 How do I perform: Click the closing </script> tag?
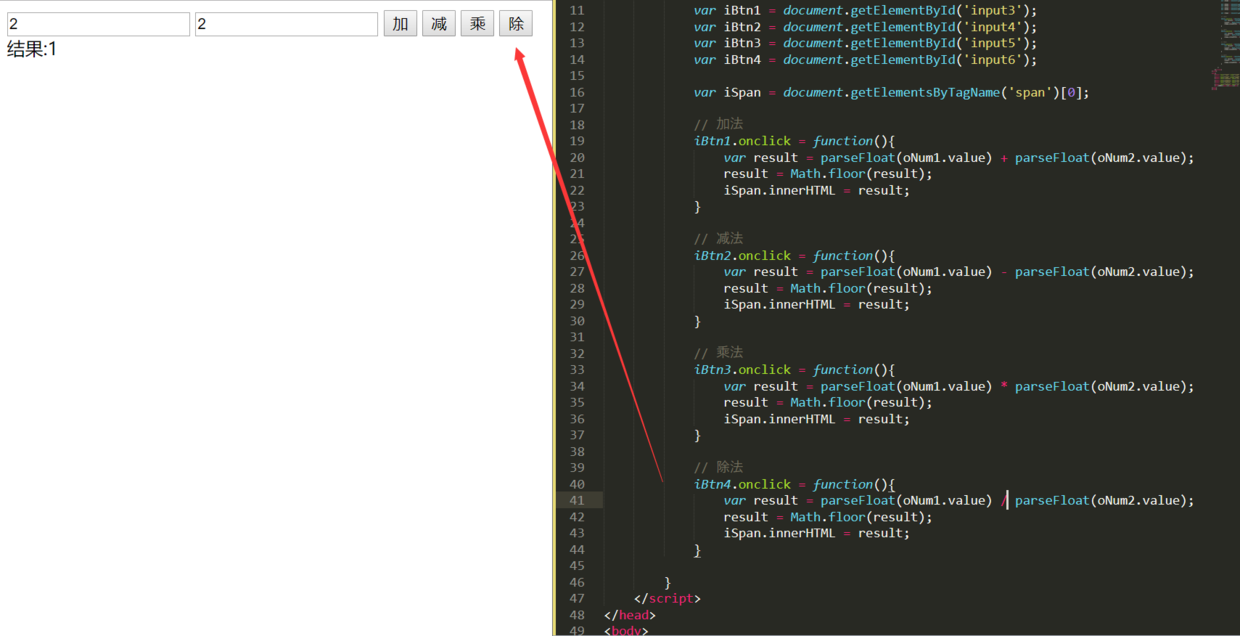pyautogui.click(x=667, y=598)
